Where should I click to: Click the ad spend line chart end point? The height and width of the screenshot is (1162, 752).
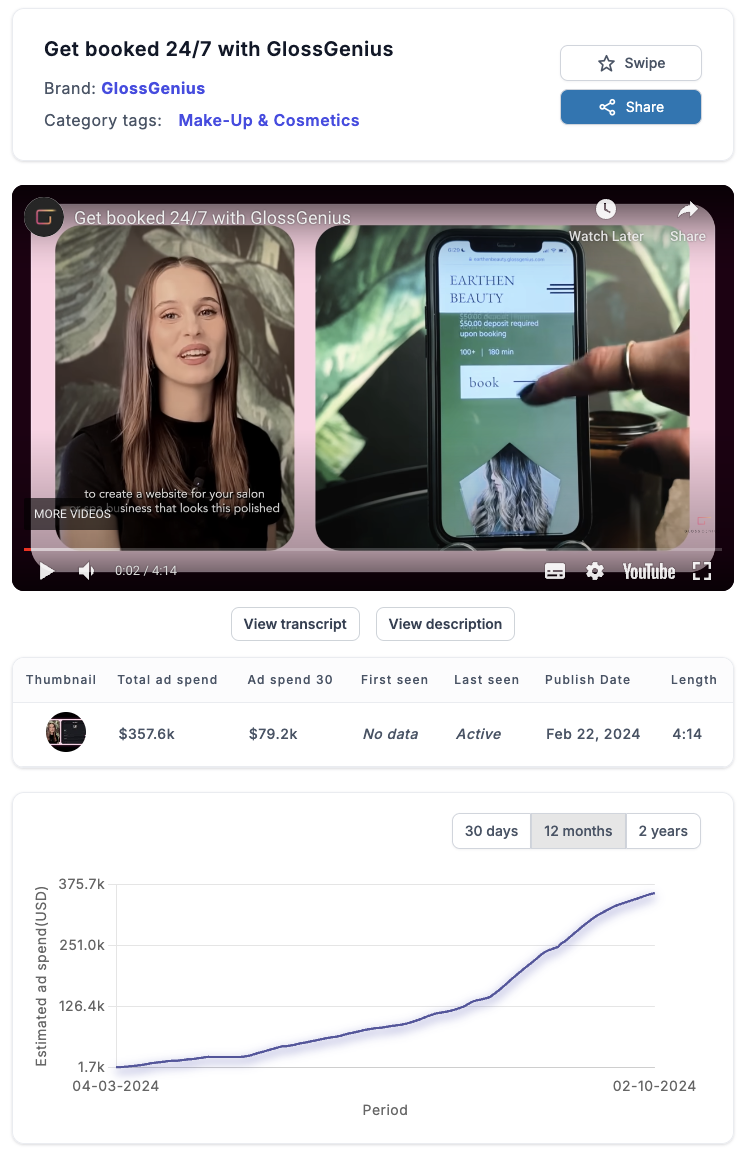coord(654,893)
